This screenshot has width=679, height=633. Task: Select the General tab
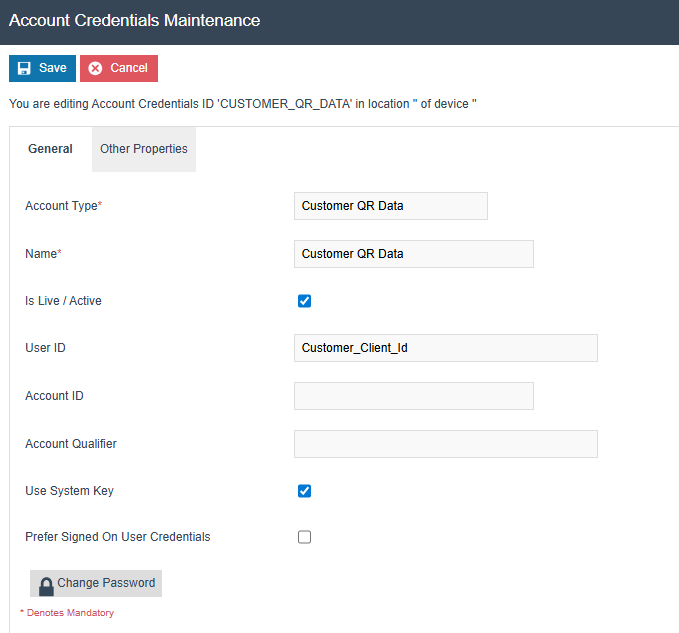coord(50,149)
